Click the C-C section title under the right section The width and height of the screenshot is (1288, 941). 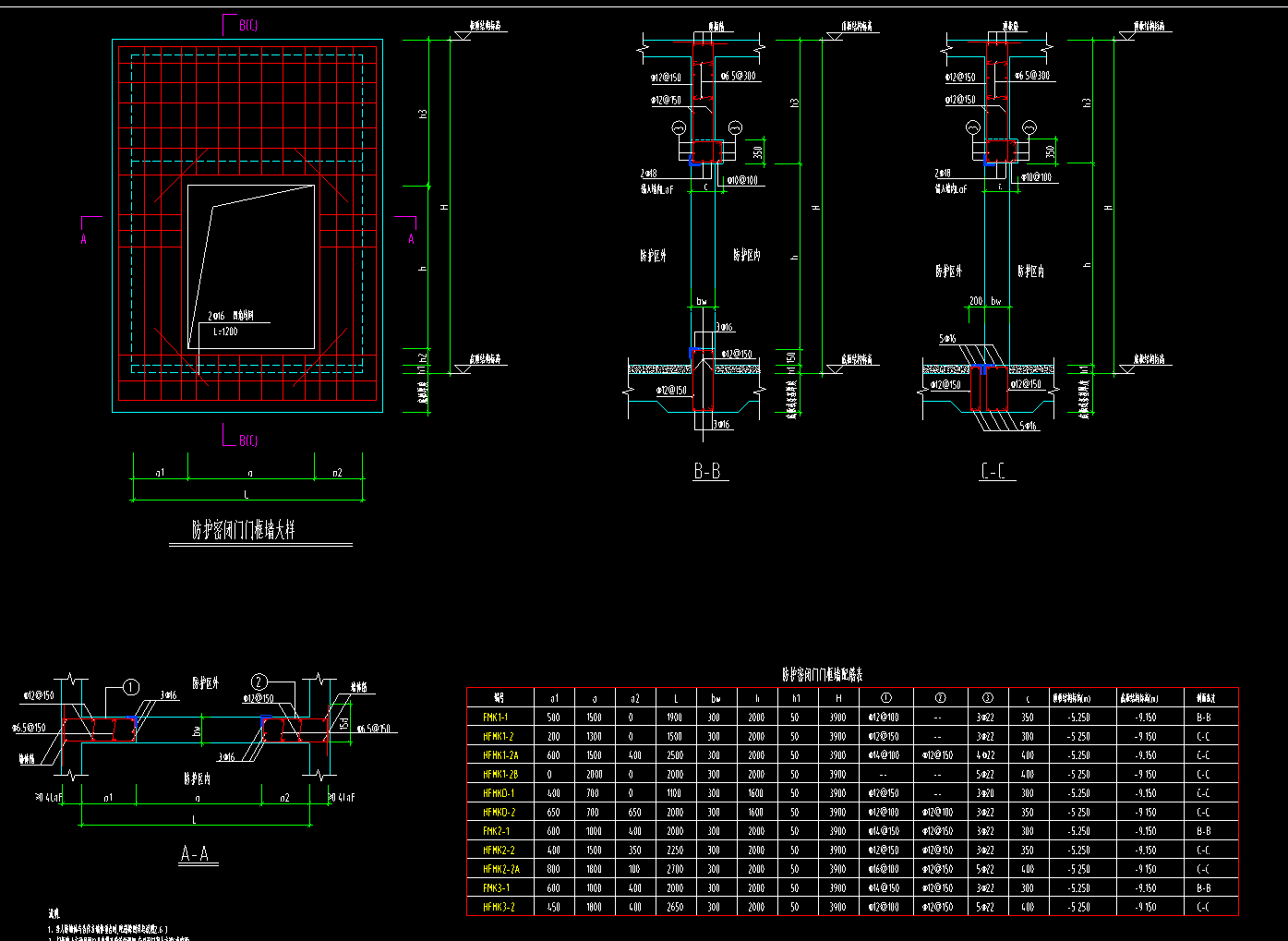pos(993,471)
